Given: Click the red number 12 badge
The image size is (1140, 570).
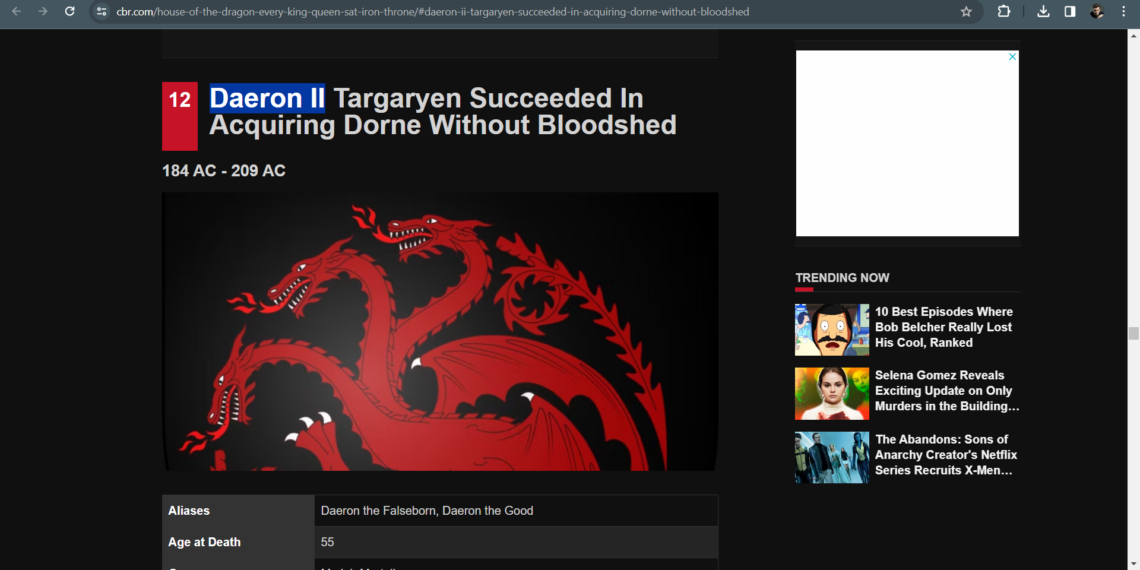Looking at the screenshot, I should tap(180, 116).
